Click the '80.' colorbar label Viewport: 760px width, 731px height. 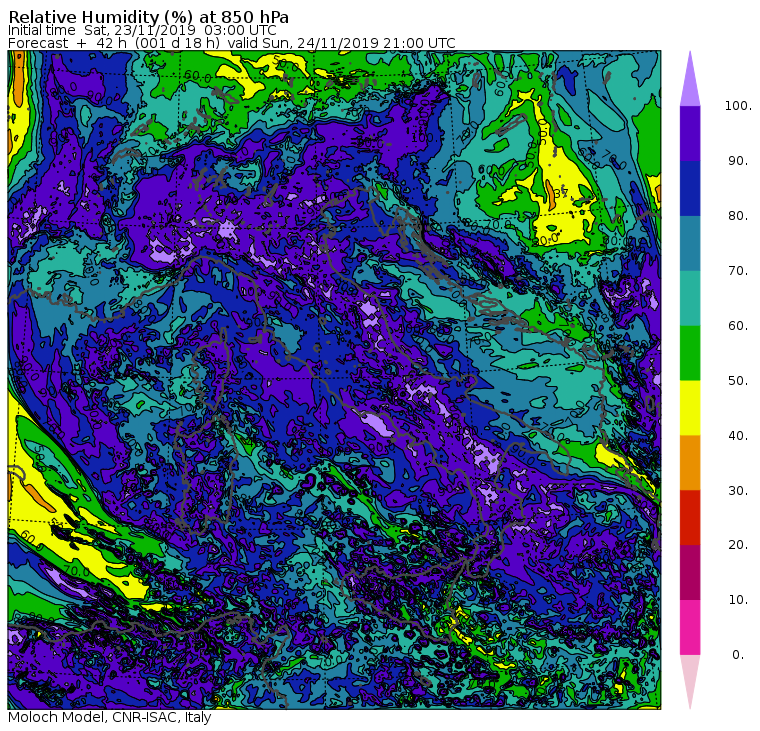738,216
